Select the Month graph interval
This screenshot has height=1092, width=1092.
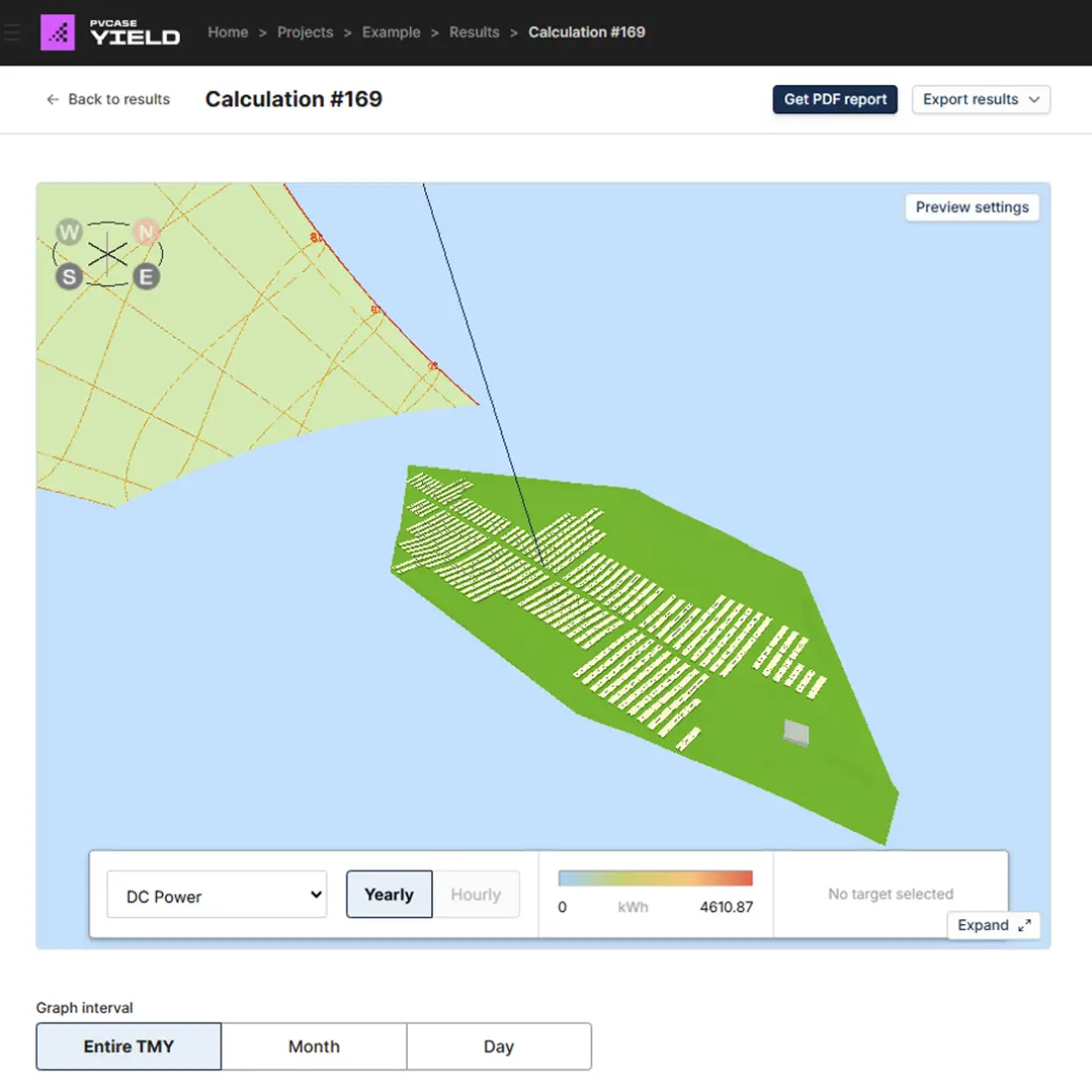pyautogui.click(x=314, y=1046)
